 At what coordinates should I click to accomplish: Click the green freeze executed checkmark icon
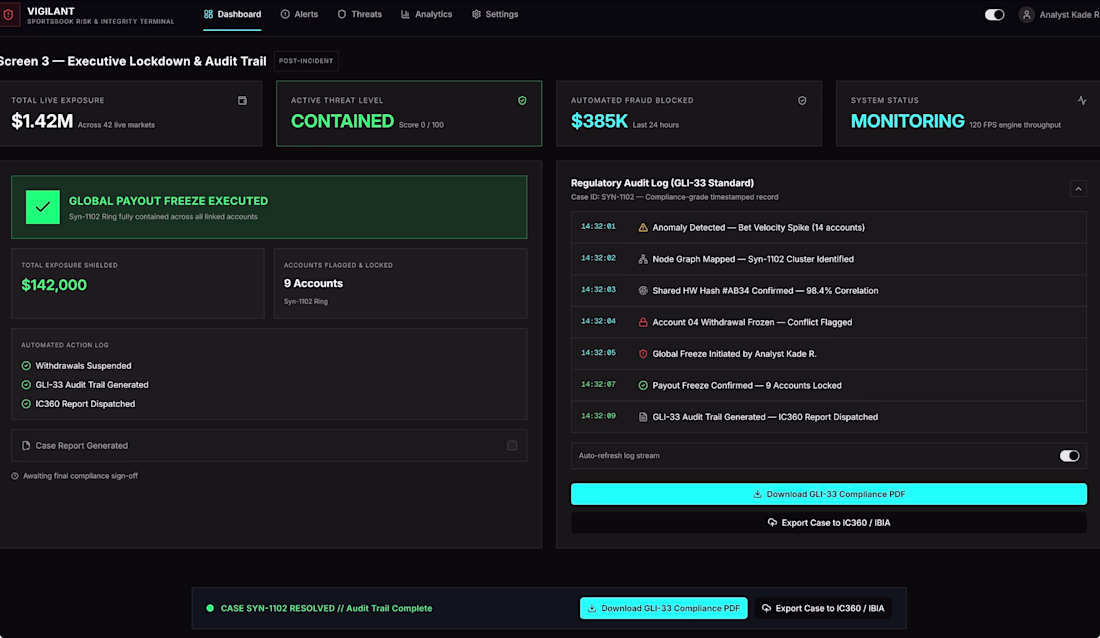click(x=43, y=207)
